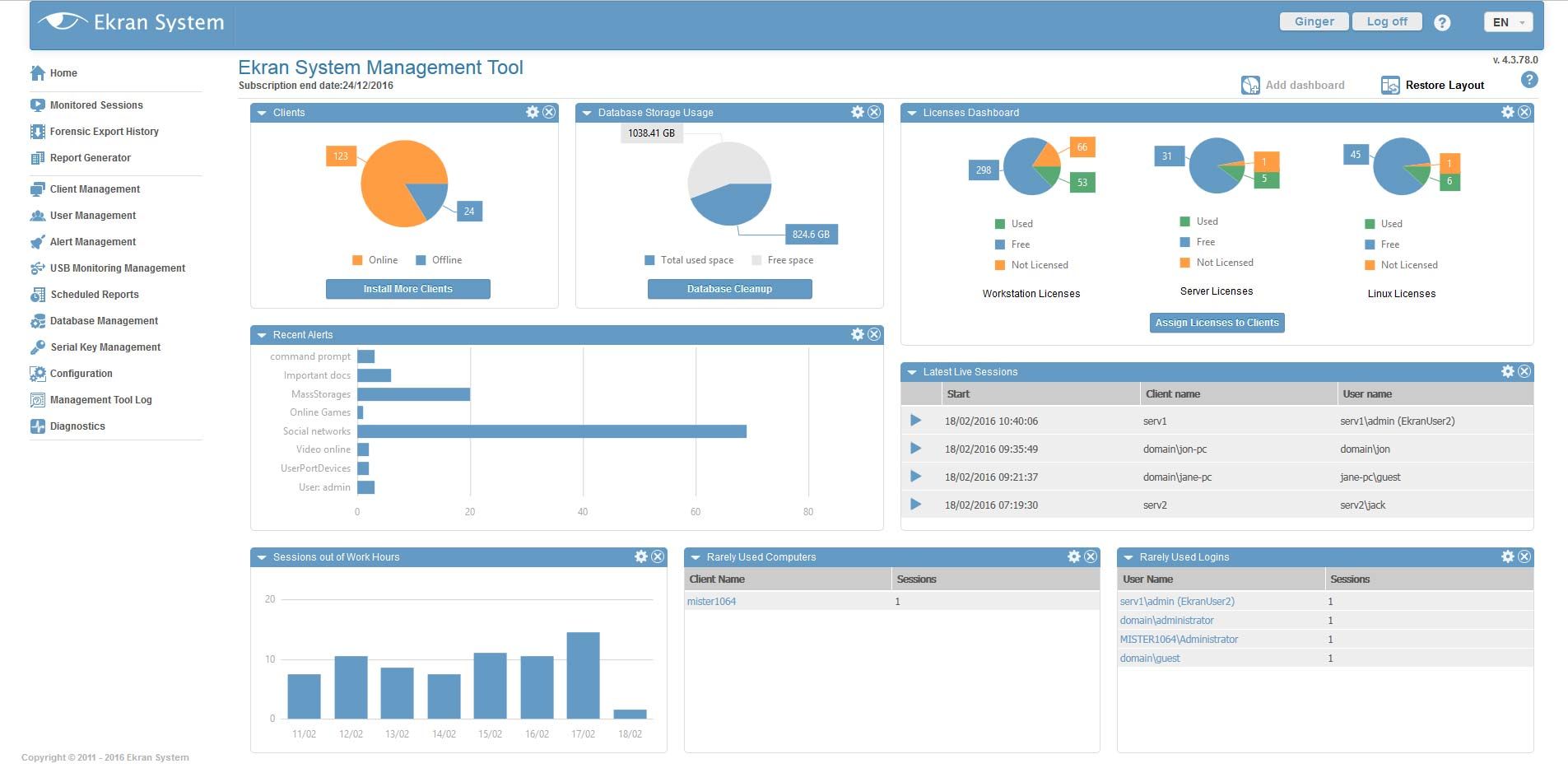Click the Log off button
The image size is (1568, 768).
(1387, 21)
